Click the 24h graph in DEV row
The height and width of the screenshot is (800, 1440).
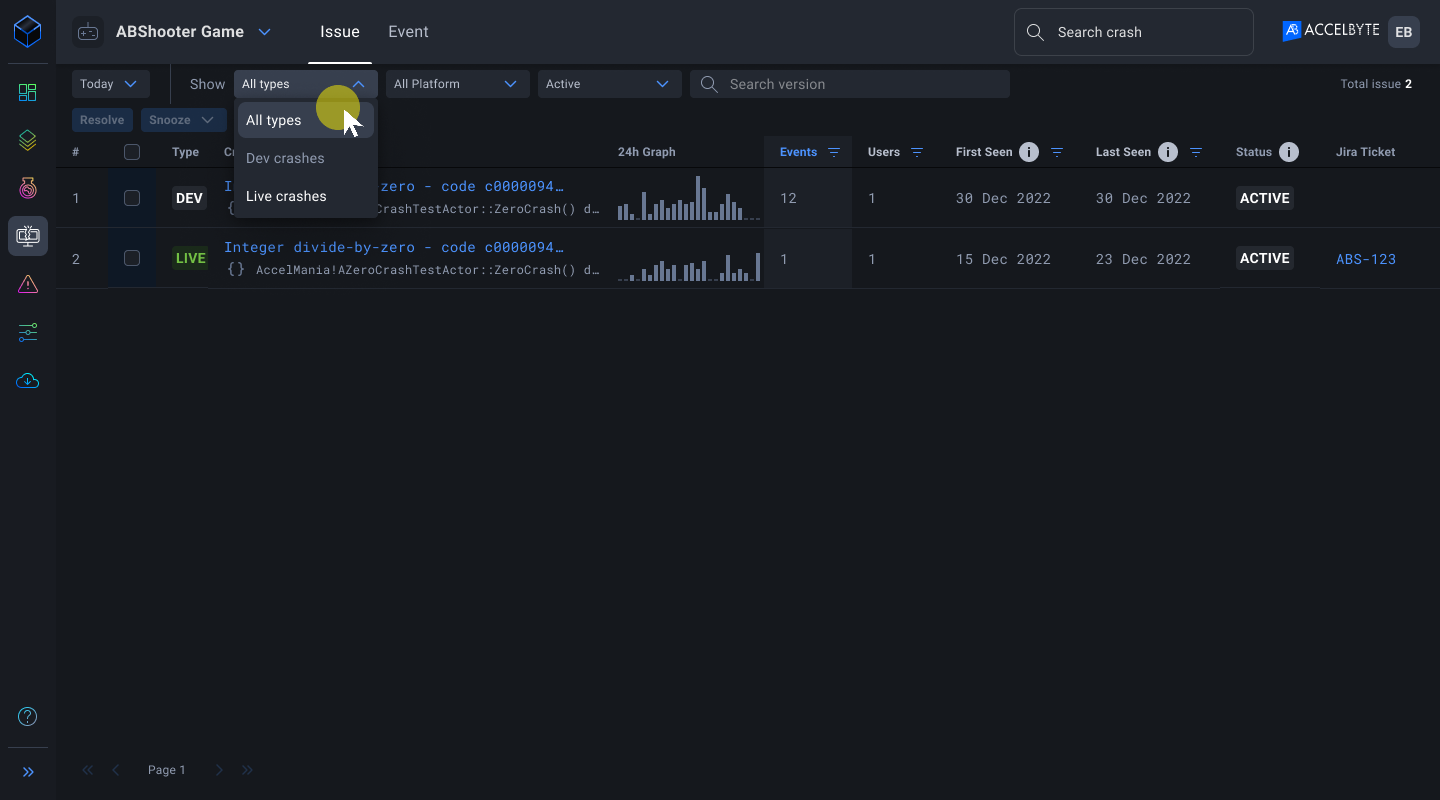[x=689, y=198]
